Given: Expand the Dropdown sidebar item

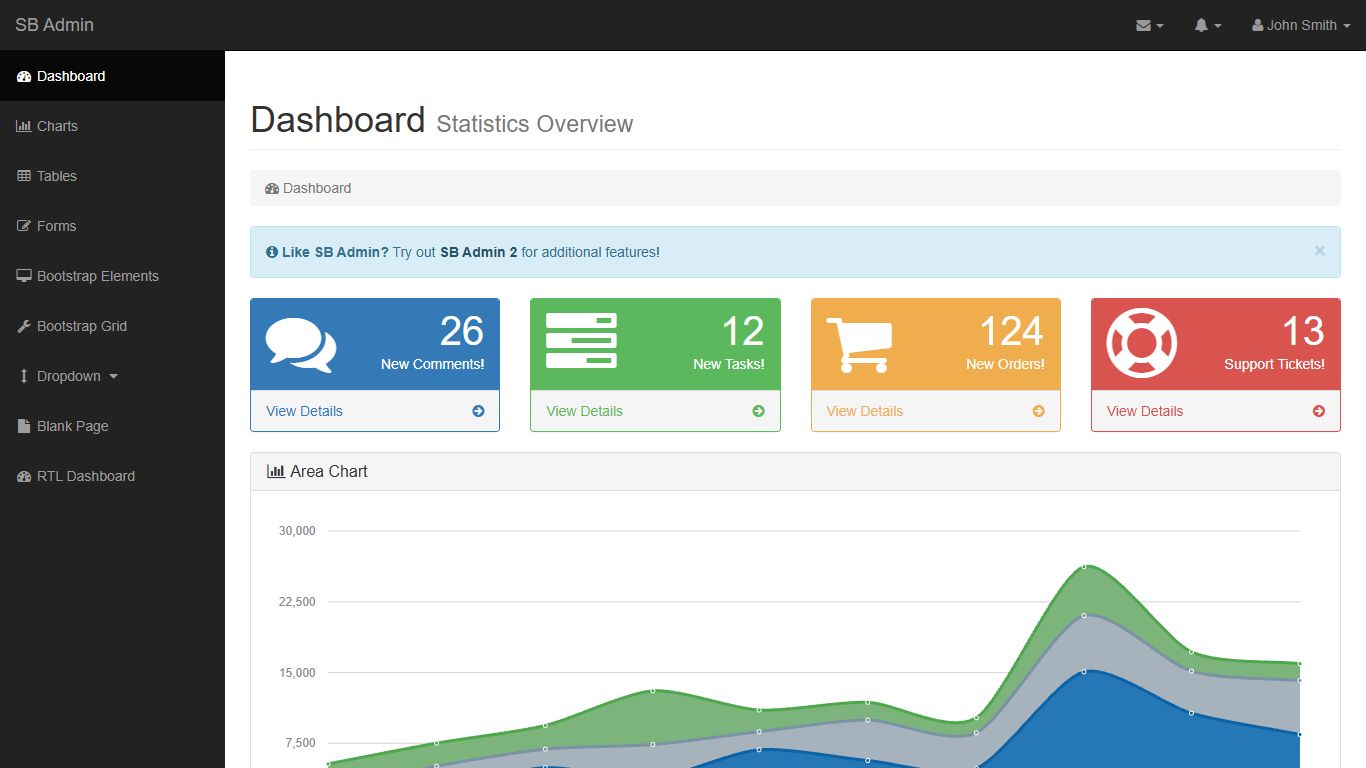Looking at the screenshot, I should tap(68, 376).
